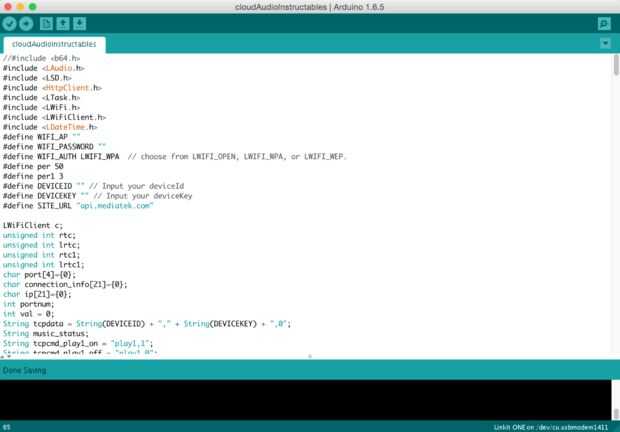
Task: Open a sketch with the Open icon
Action: click(x=63, y=24)
